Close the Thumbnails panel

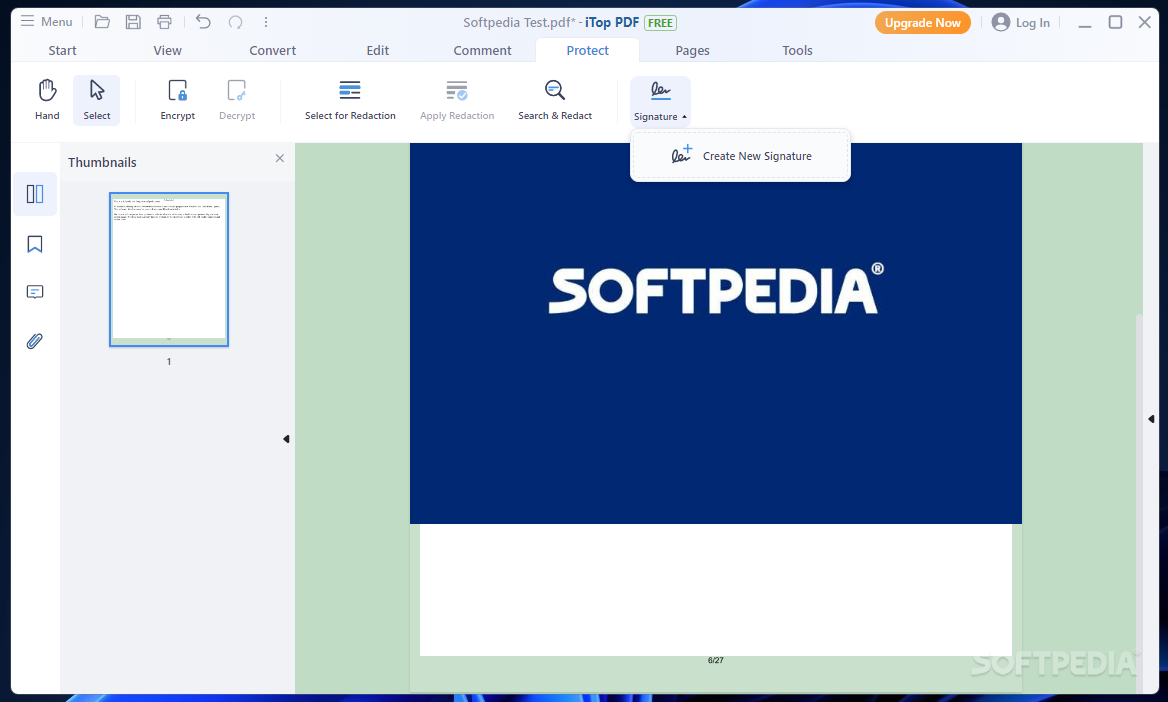pos(279,158)
